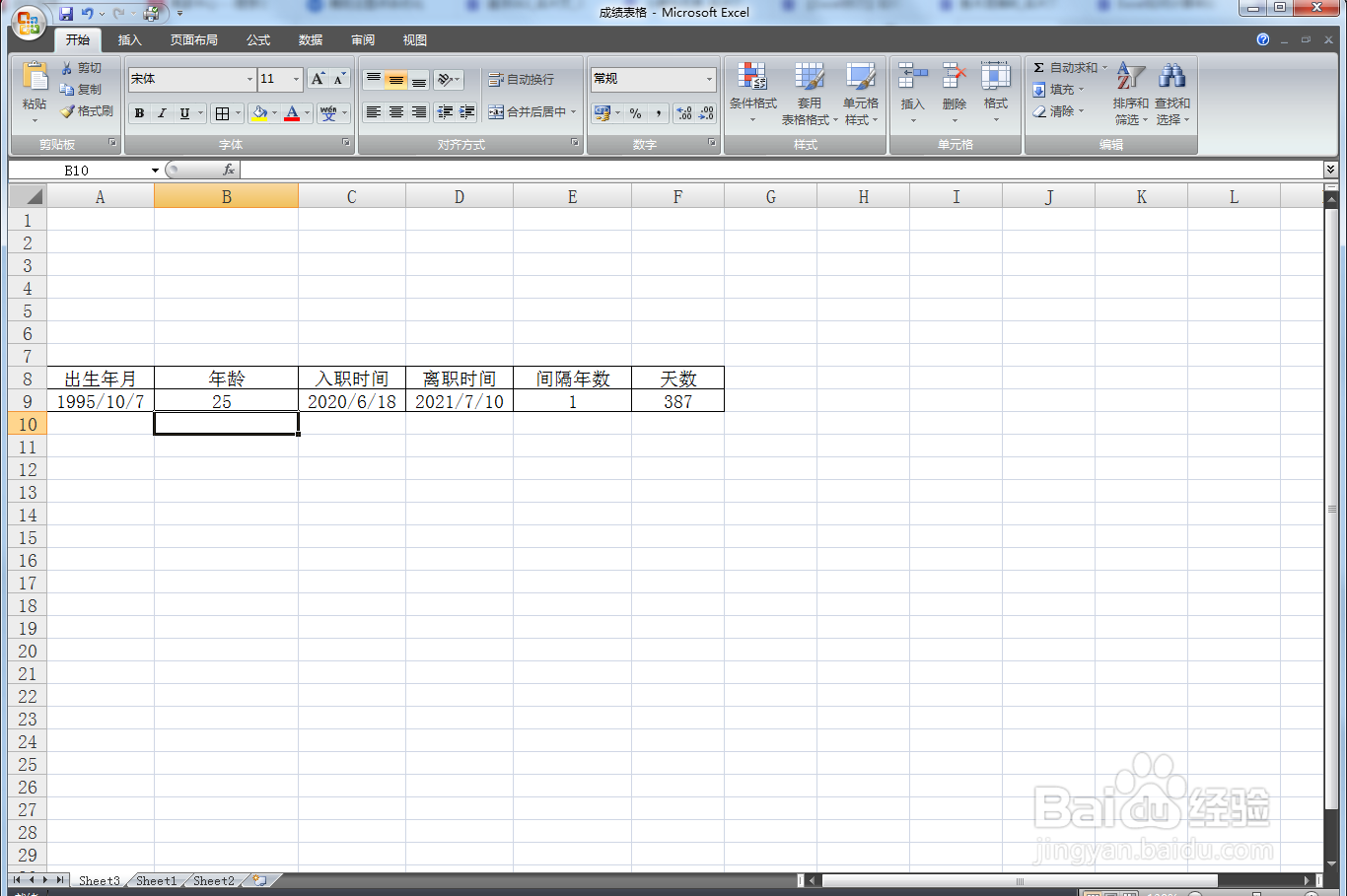Center text horizontally
The width and height of the screenshot is (1347, 896).
(396, 112)
